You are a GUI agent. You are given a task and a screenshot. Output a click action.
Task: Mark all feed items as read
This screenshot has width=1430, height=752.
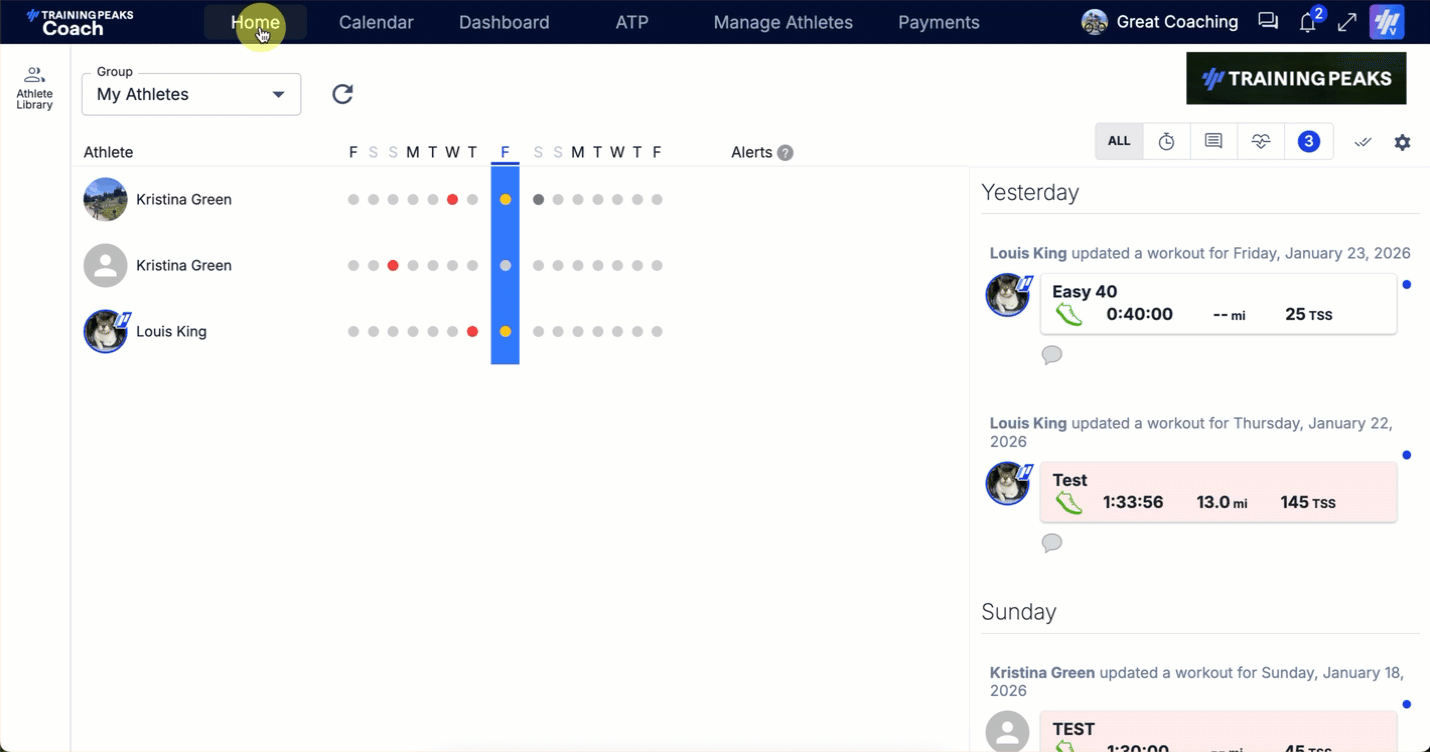[x=1363, y=142]
